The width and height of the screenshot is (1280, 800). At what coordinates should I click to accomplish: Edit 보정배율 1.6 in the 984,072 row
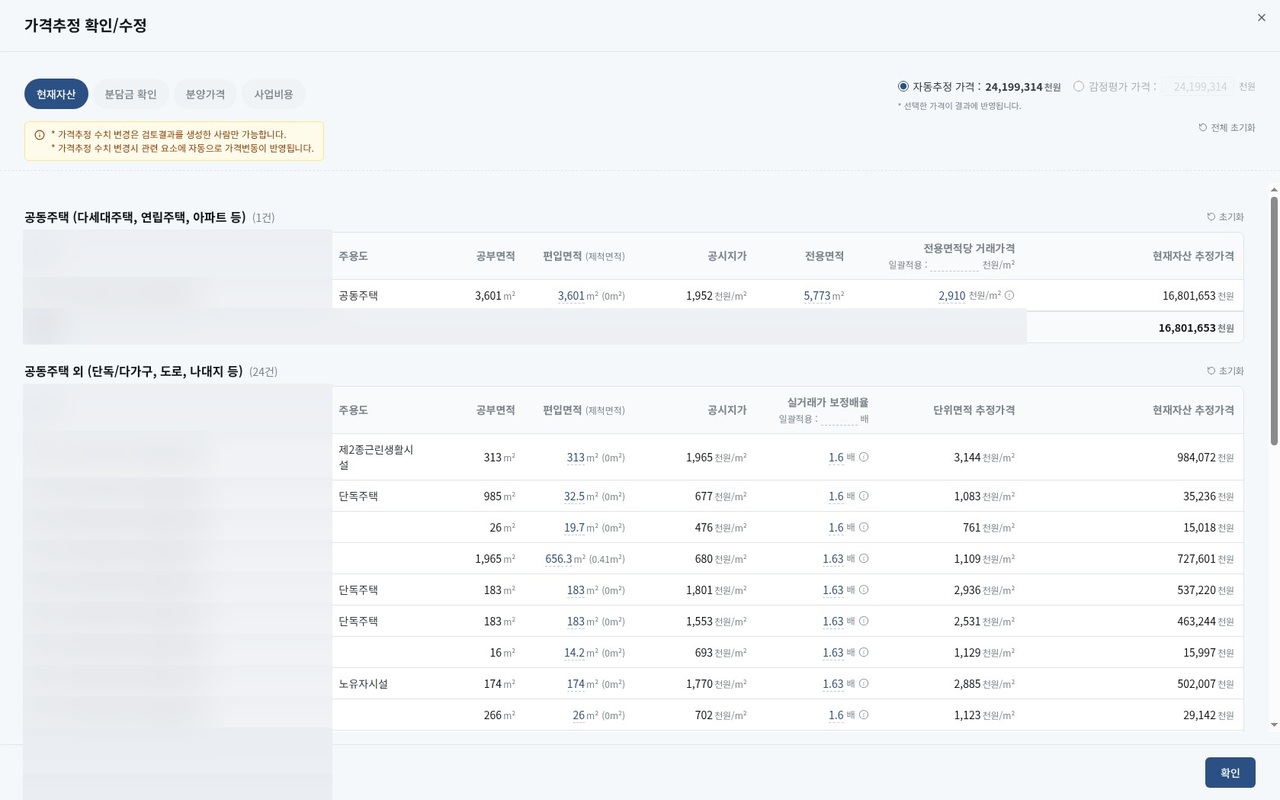836,458
